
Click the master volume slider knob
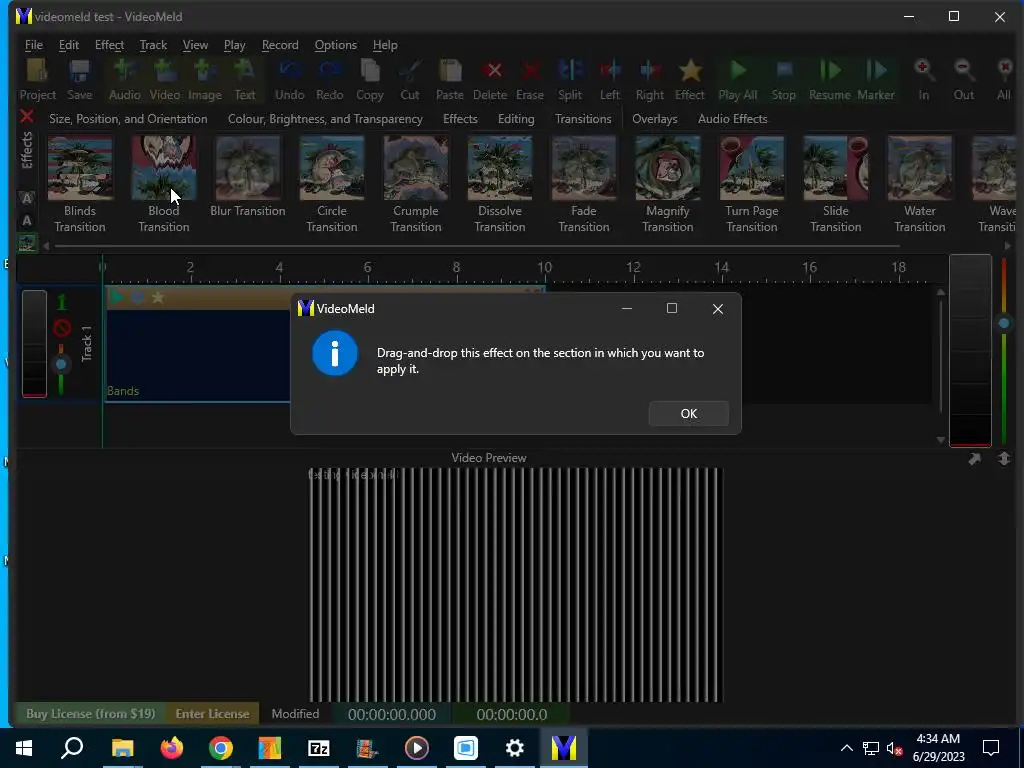coord(1004,323)
